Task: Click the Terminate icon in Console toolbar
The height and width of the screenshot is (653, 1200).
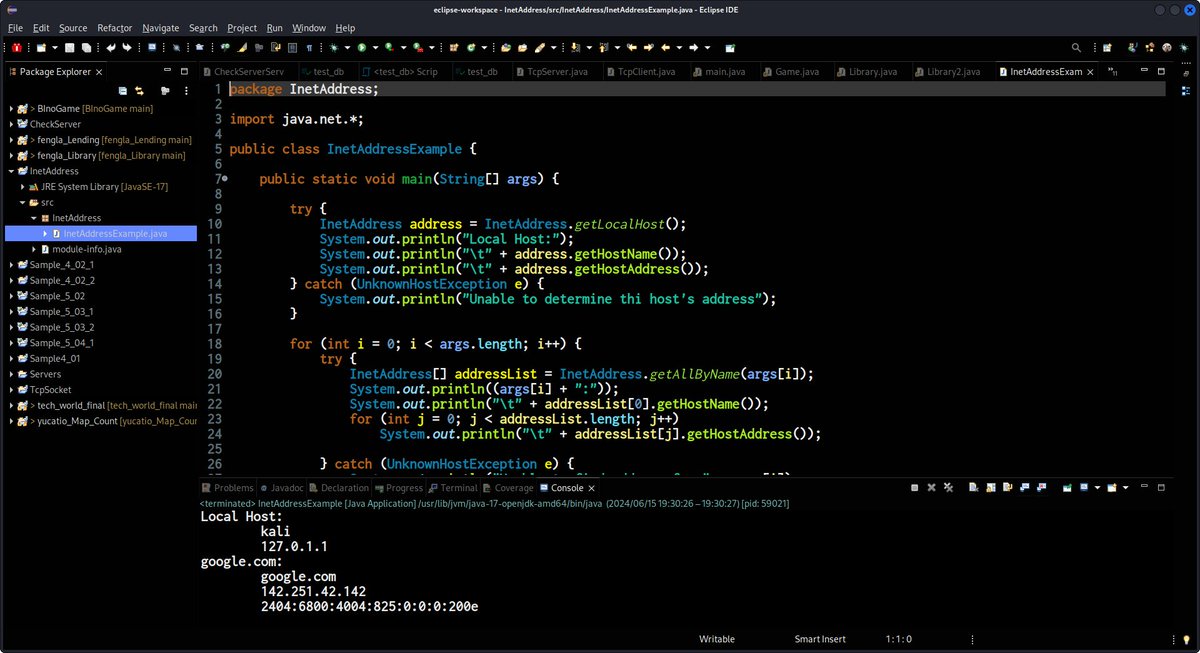Action: (915, 488)
